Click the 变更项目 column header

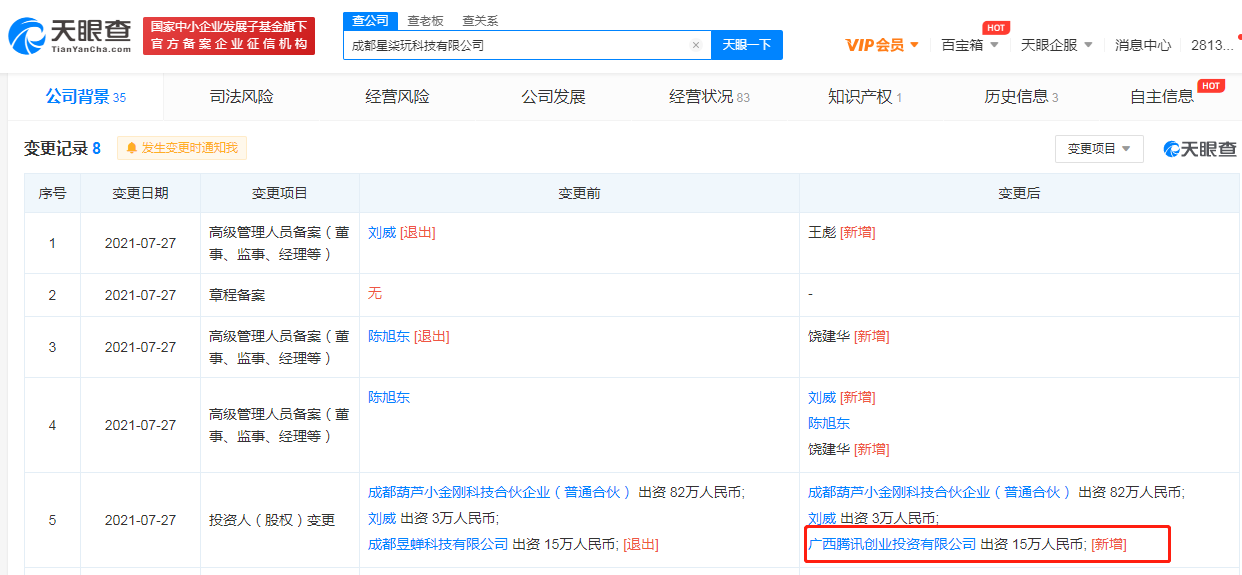pos(280,193)
